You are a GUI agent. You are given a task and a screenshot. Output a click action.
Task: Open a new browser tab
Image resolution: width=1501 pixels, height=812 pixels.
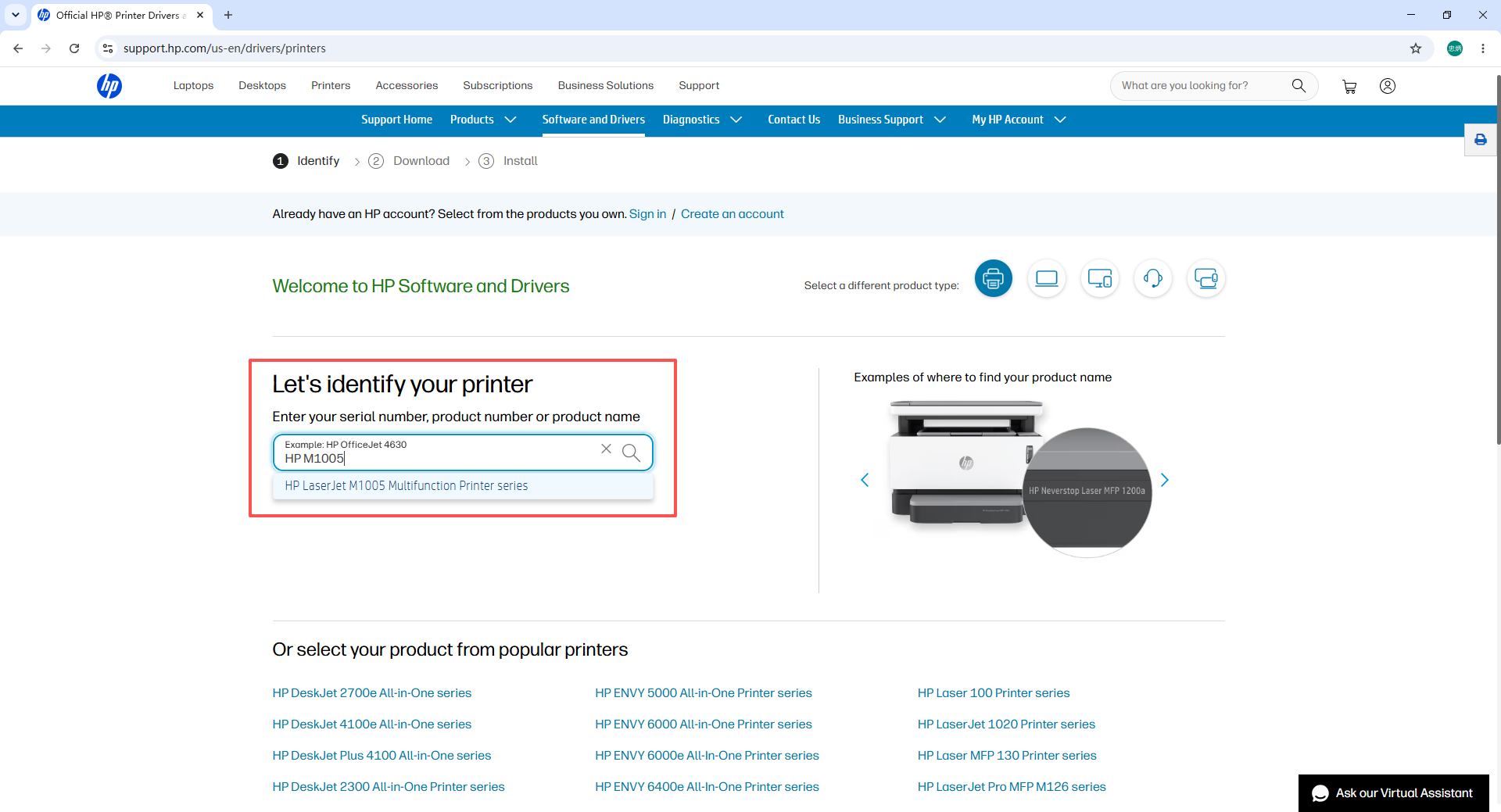pos(228,15)
